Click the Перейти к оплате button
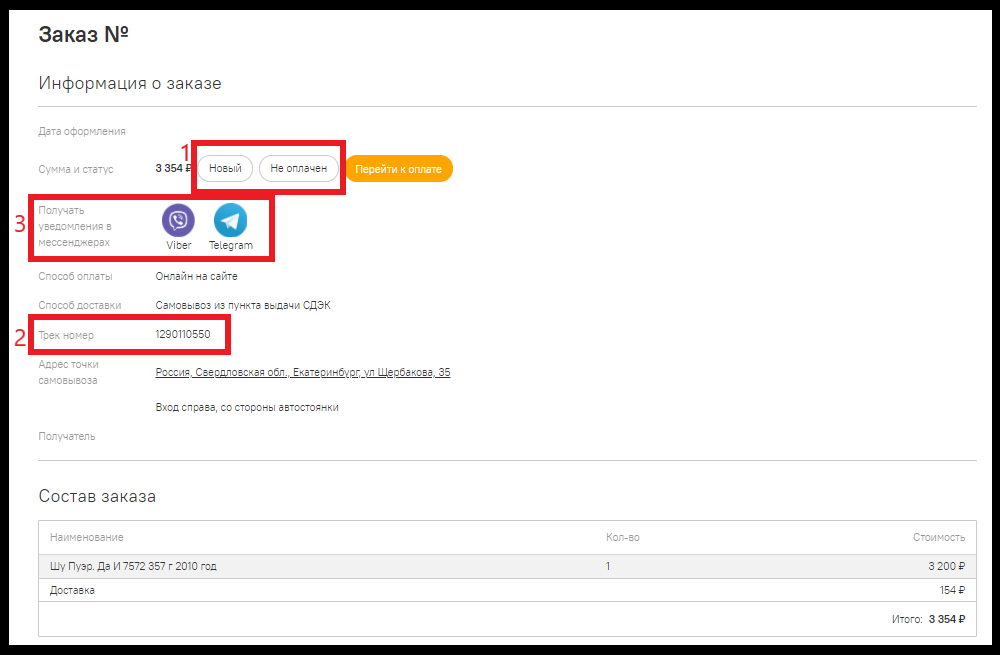1000x656 pixels. click(399, 169)
